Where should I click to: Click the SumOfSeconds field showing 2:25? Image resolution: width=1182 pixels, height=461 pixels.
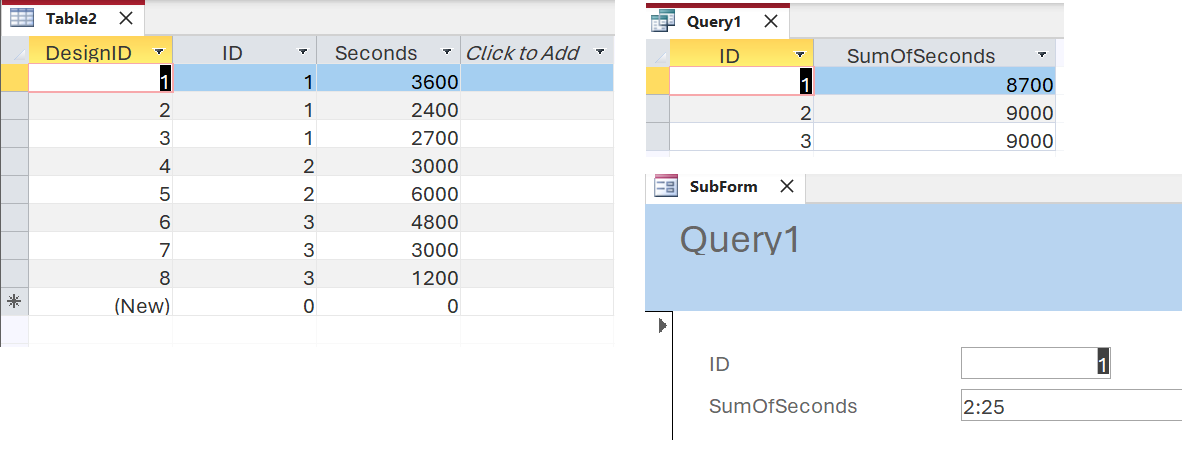pyautogui.click(x=1071, y=407)
